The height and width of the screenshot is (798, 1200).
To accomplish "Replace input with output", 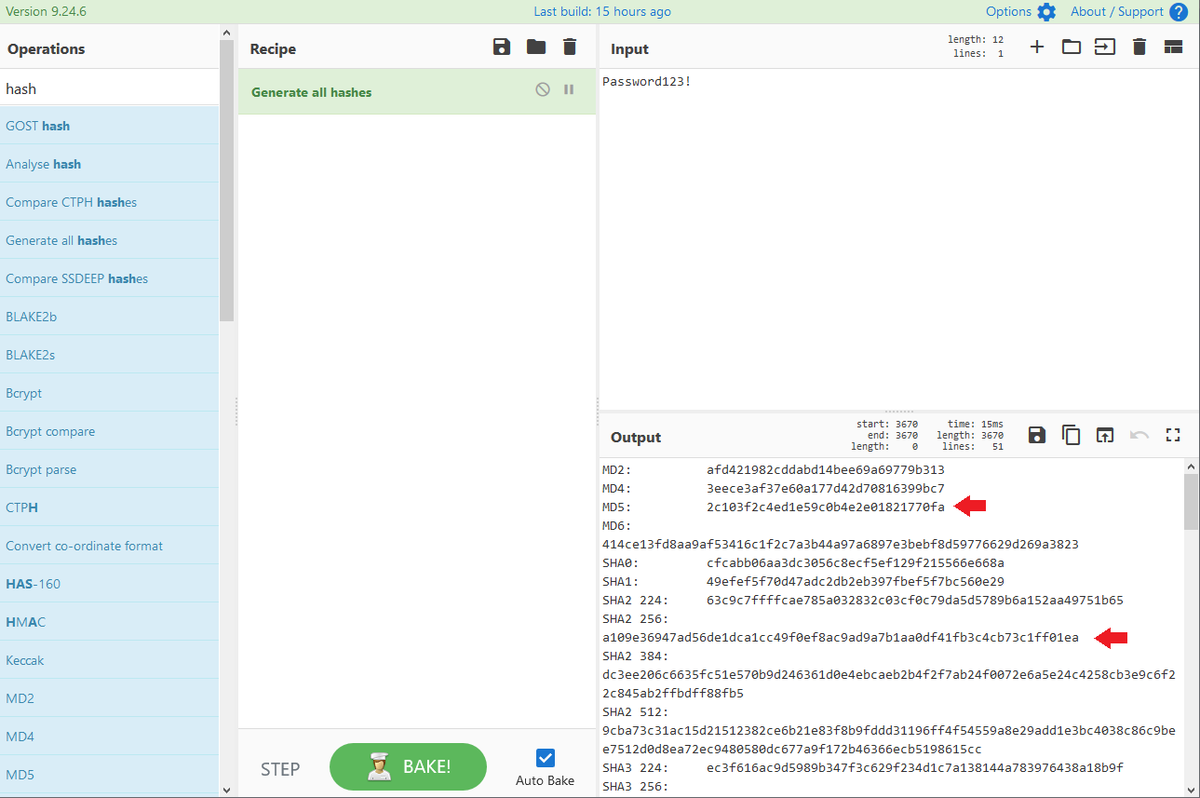I will [1105, 435].
